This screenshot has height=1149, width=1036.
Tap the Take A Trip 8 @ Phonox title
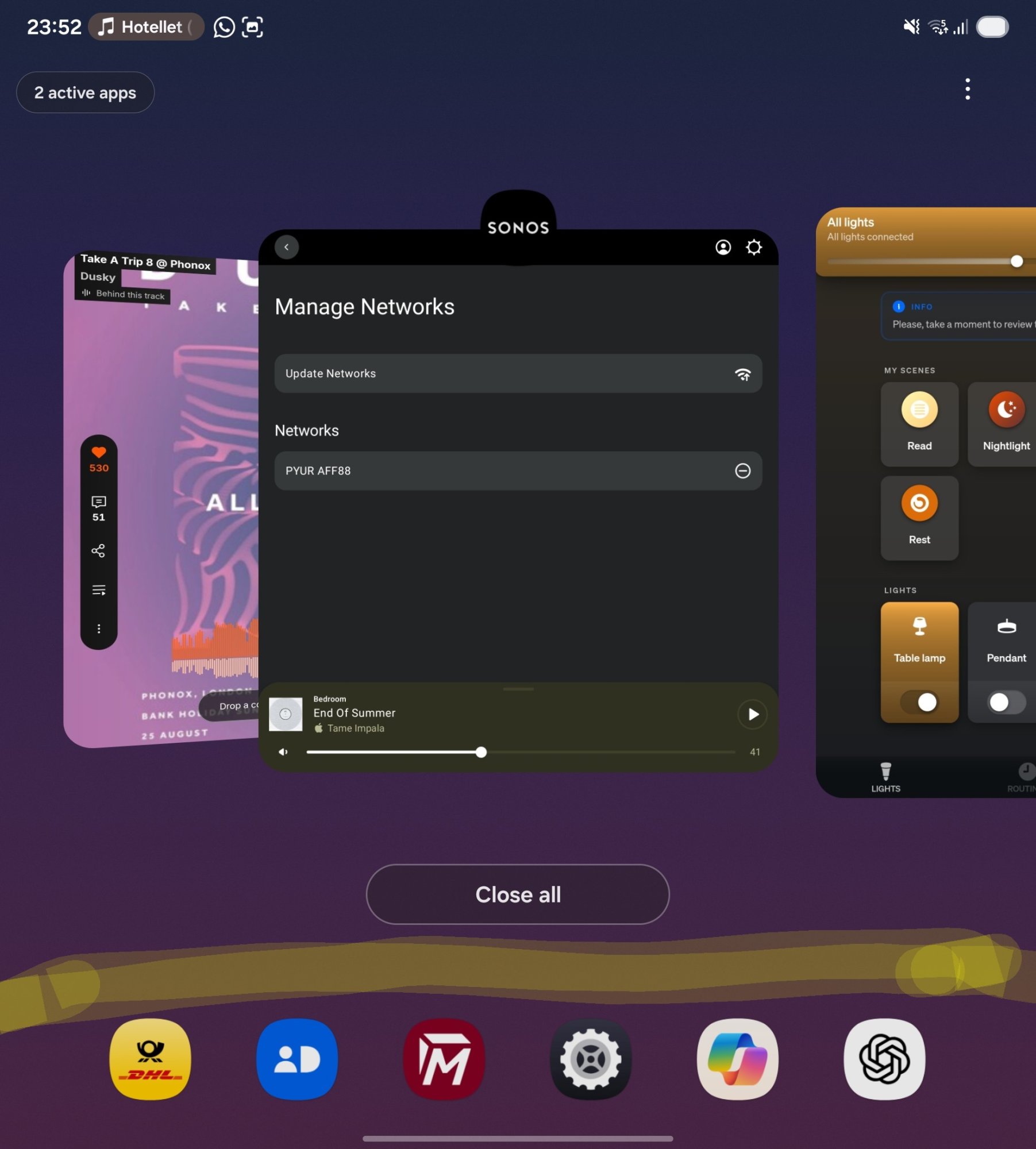[145, 261]
